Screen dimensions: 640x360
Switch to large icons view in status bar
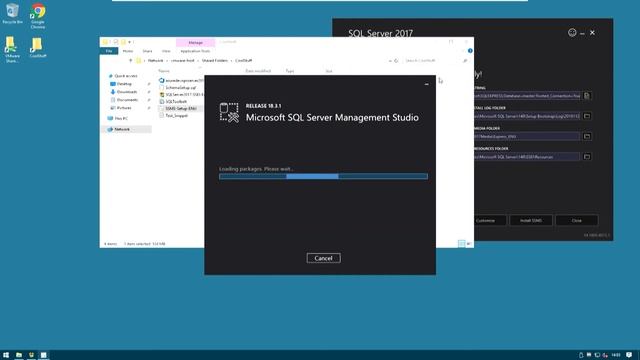(x=469, y=244)
